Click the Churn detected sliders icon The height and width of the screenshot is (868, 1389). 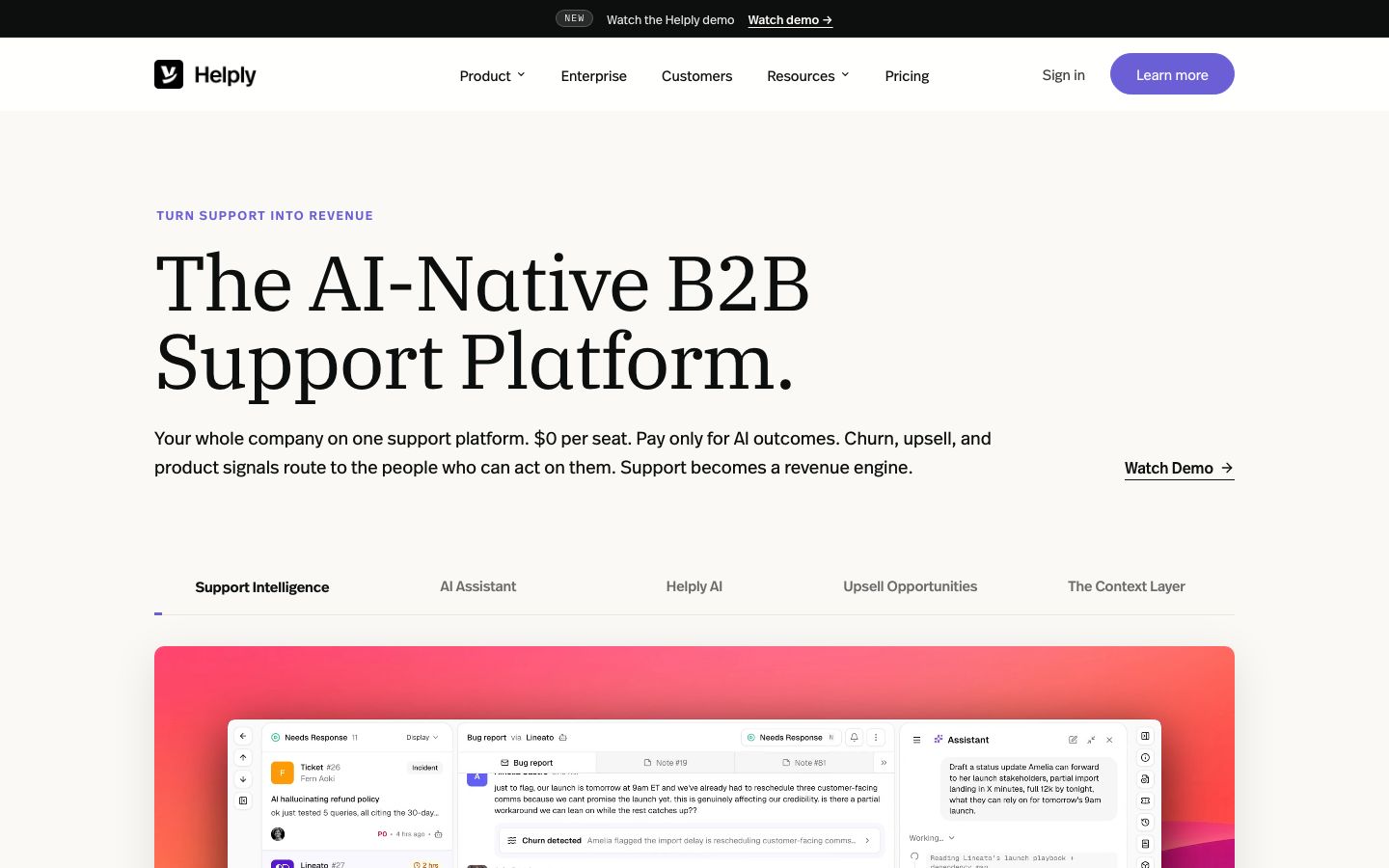tap(512, 840)
